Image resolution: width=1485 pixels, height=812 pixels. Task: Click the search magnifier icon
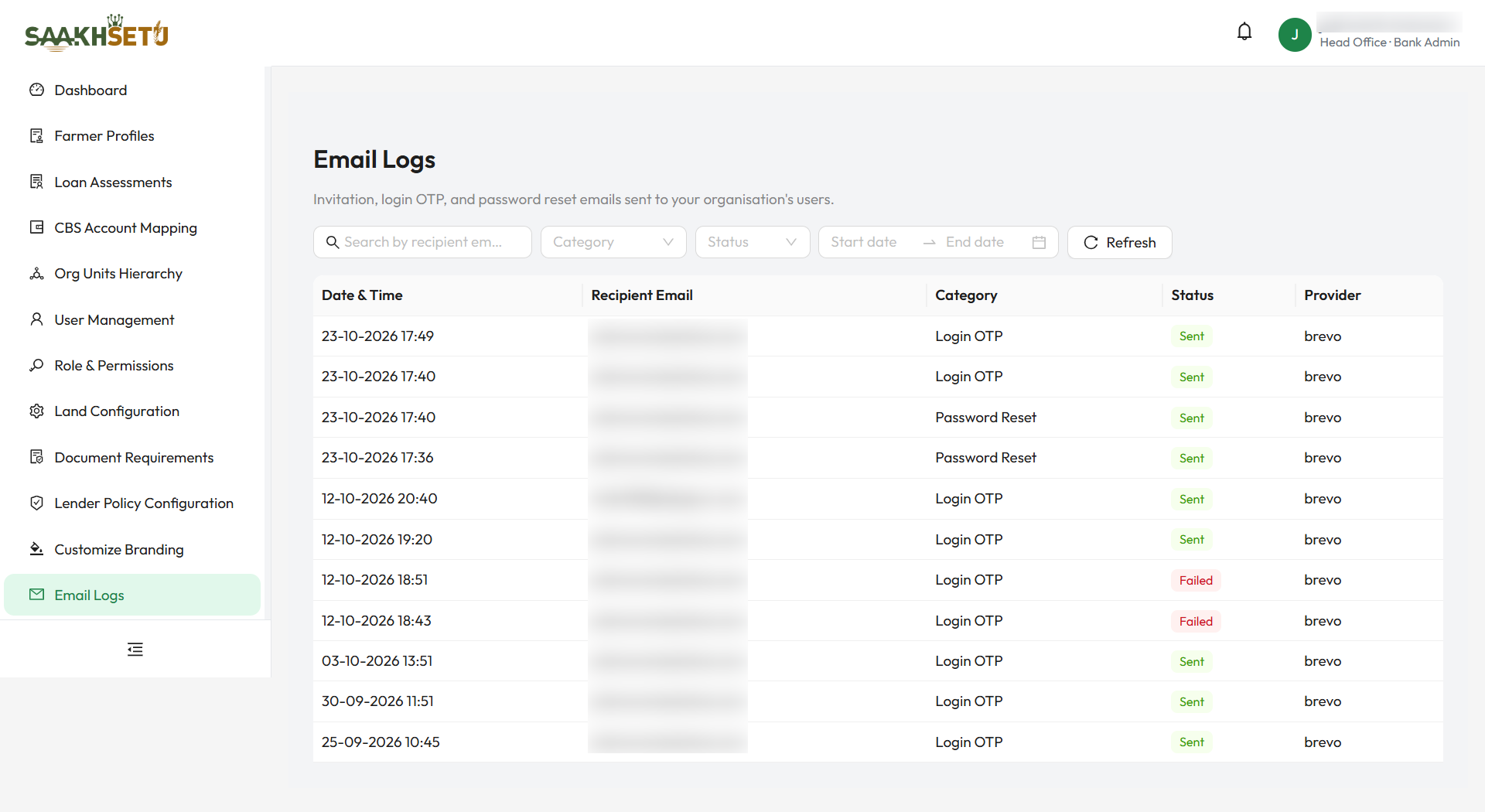[x=333, y=242]
